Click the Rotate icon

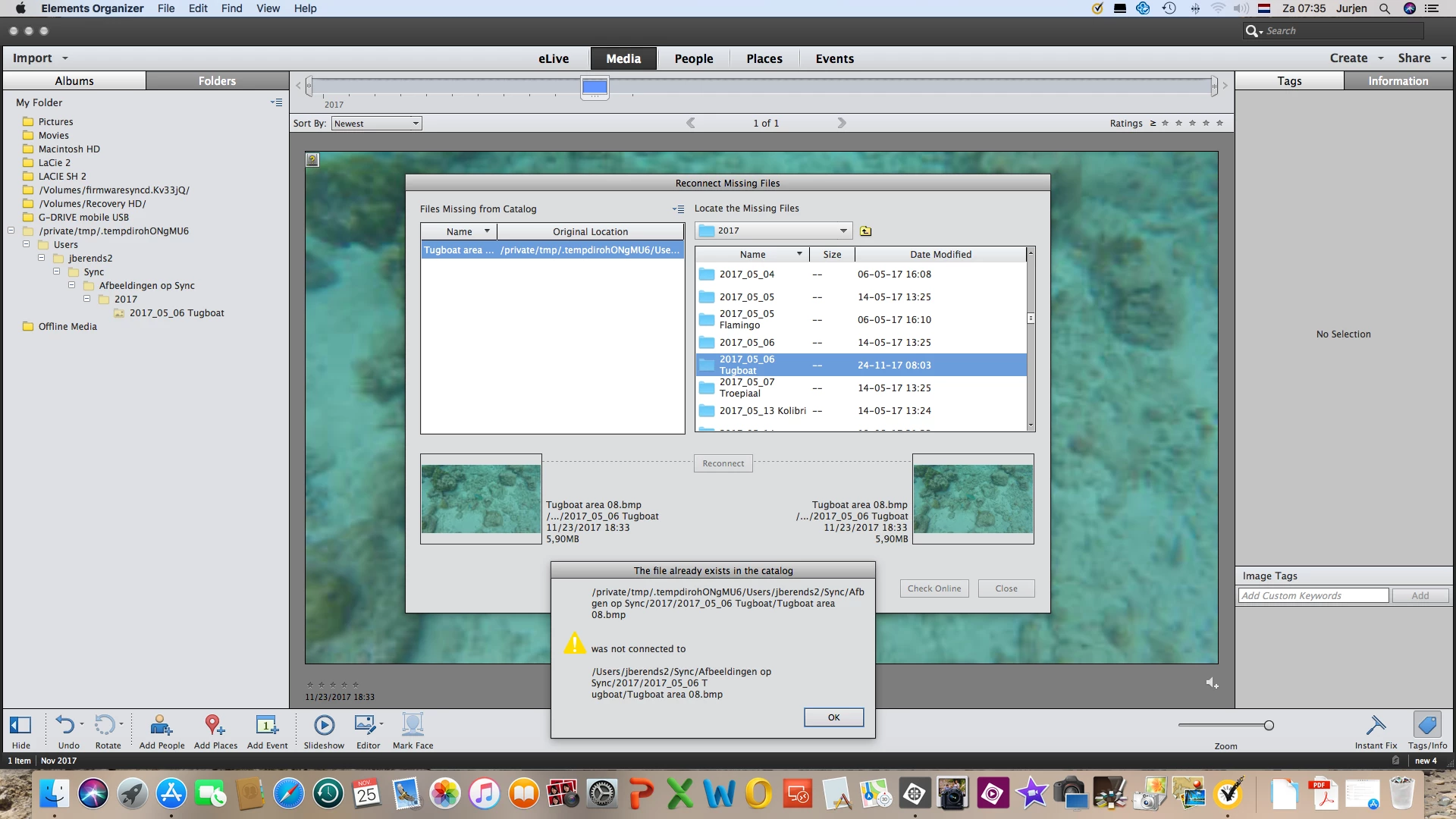[105, 726]
